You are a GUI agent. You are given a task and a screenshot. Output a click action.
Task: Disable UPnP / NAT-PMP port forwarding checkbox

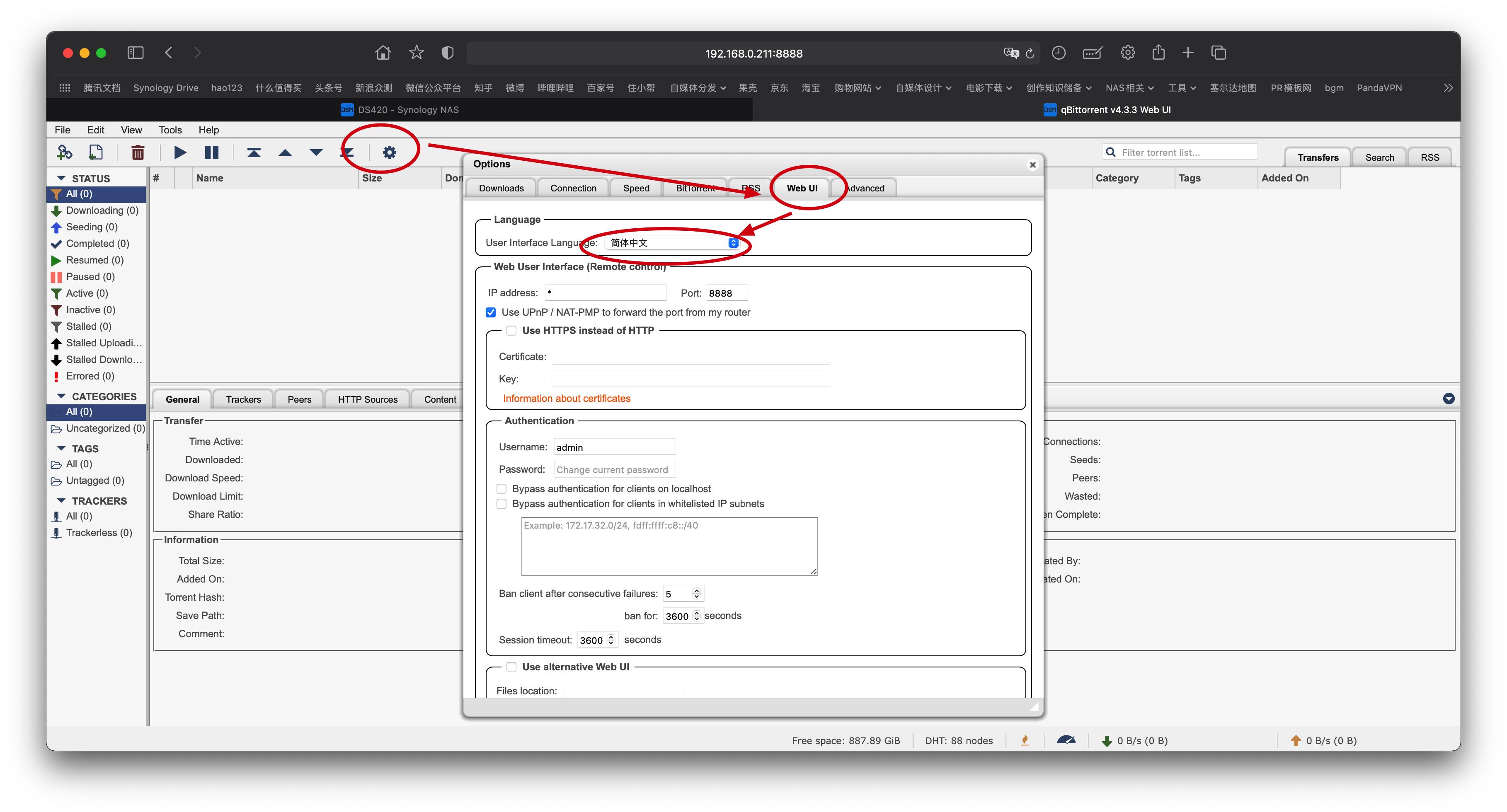491,312
